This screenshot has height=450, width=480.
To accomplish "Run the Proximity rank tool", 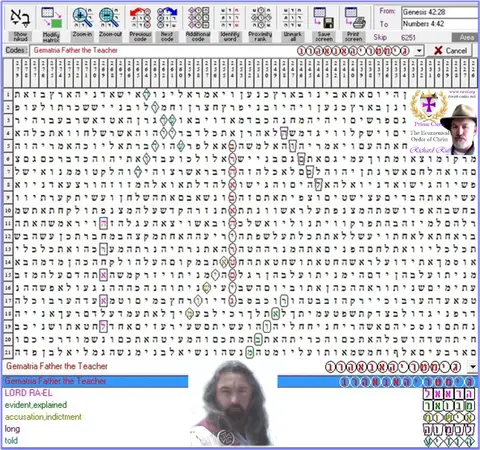I will click(x=260, y=25).
